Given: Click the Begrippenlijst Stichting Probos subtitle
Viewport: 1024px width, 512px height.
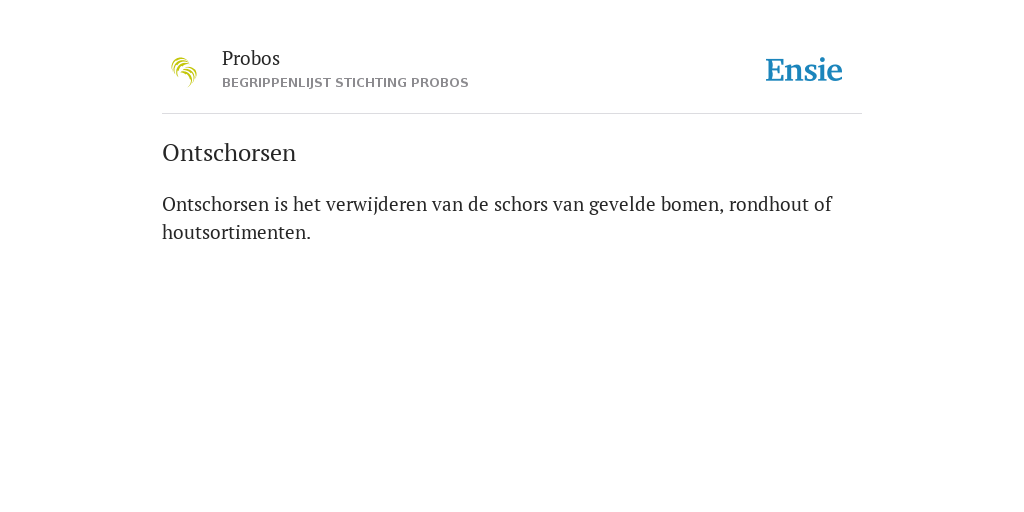Looking at the screenshot, I should pyautogui.click(x=345, y=83).
